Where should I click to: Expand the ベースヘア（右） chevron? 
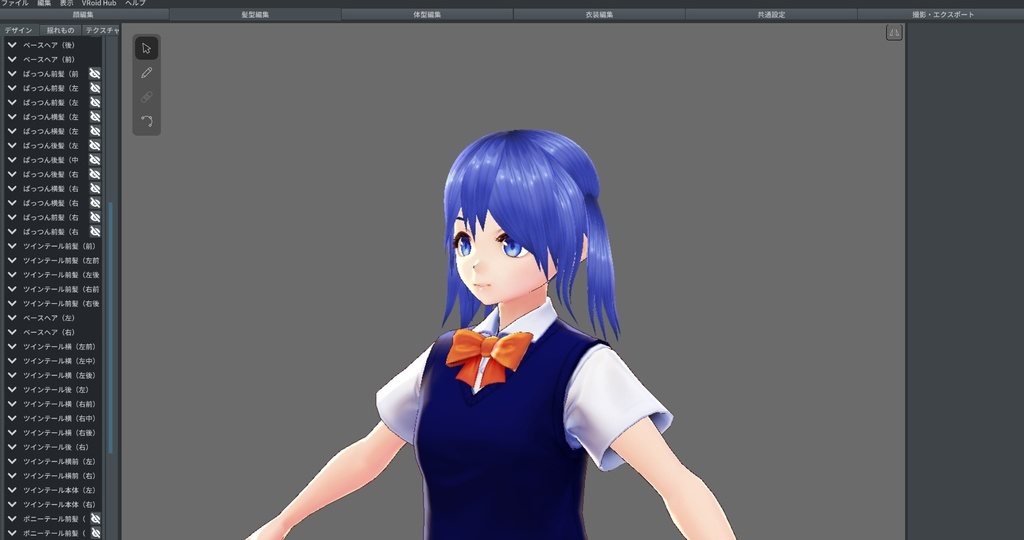point(12,332)
